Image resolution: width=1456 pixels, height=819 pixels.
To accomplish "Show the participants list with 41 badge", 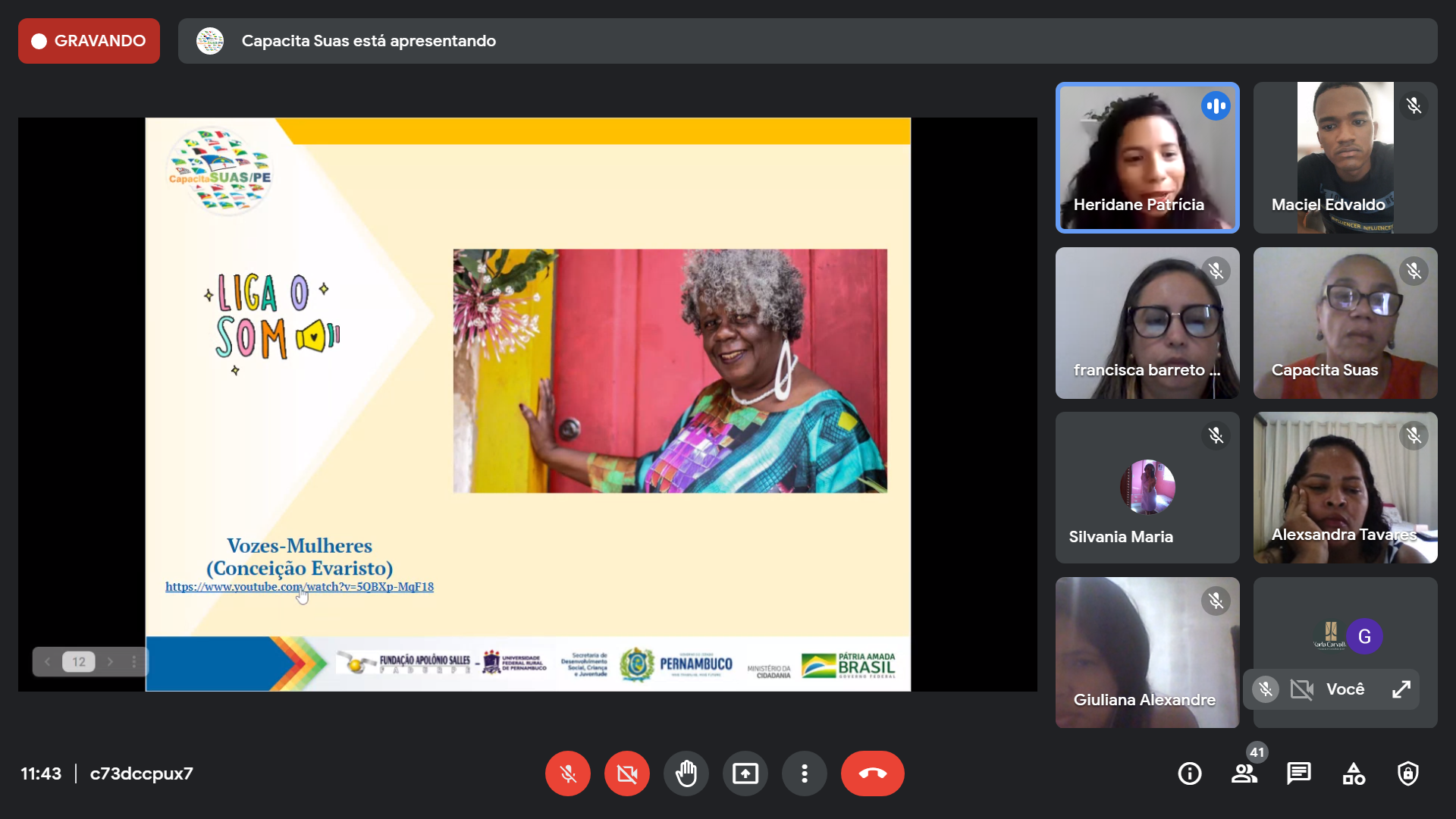I will [x=1244, y=773].
